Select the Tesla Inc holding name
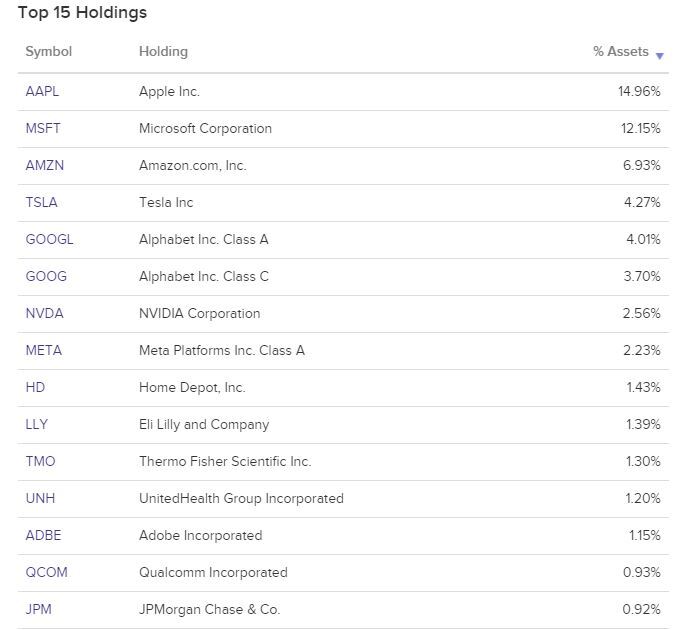The image size is (694, 630). (166, 202)
